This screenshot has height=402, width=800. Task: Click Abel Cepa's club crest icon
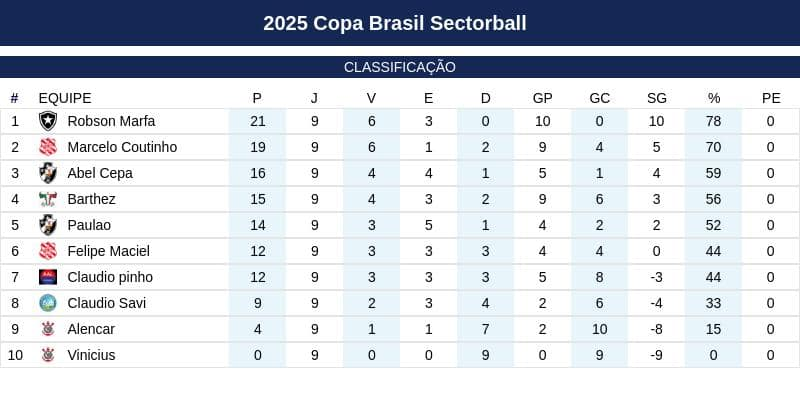tap(48, 173)
